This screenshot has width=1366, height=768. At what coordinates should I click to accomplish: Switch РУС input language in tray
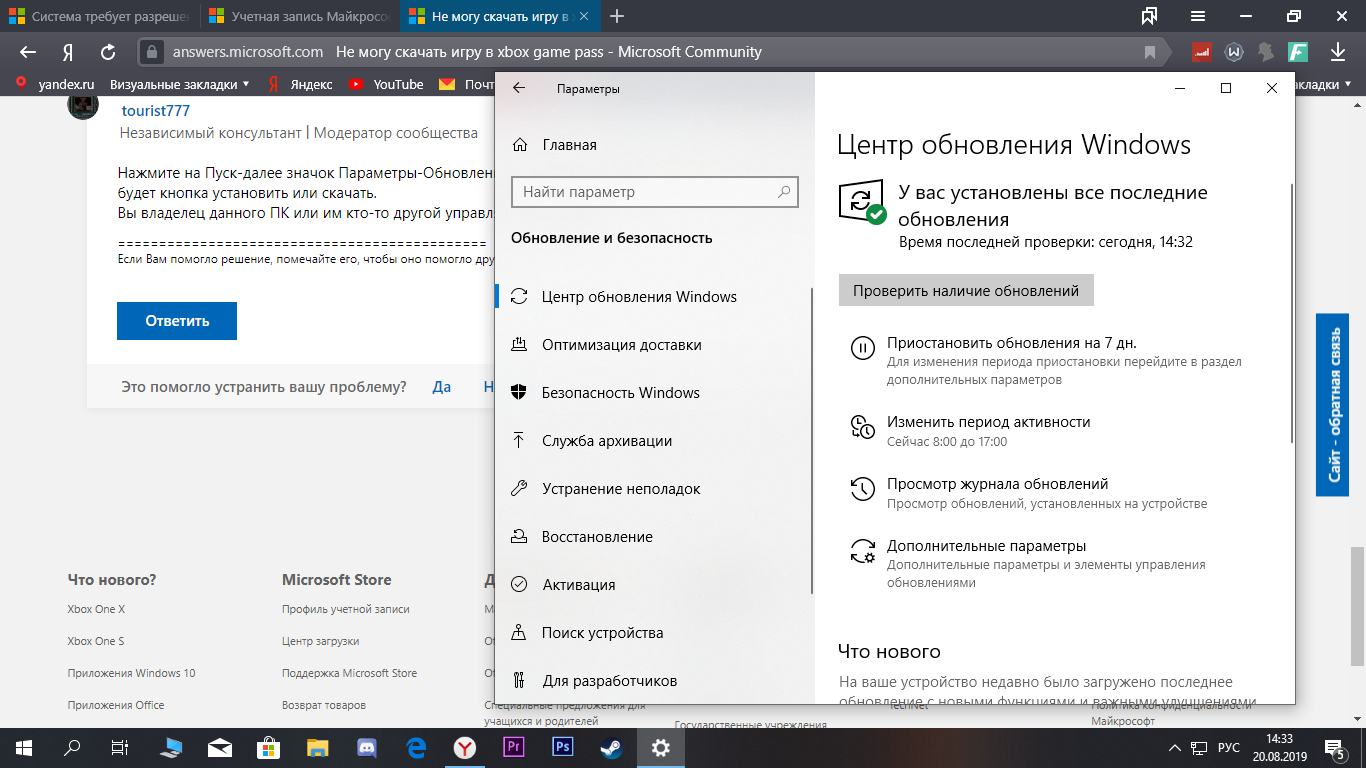(1228, 748)
